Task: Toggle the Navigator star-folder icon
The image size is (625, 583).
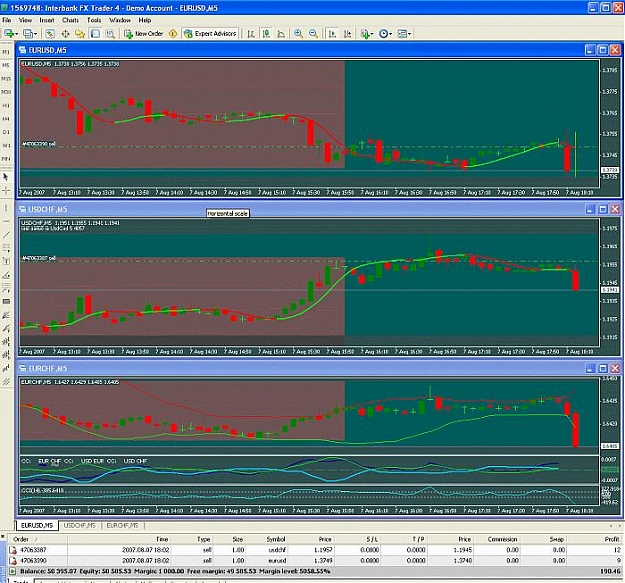Action: (80, 34)
